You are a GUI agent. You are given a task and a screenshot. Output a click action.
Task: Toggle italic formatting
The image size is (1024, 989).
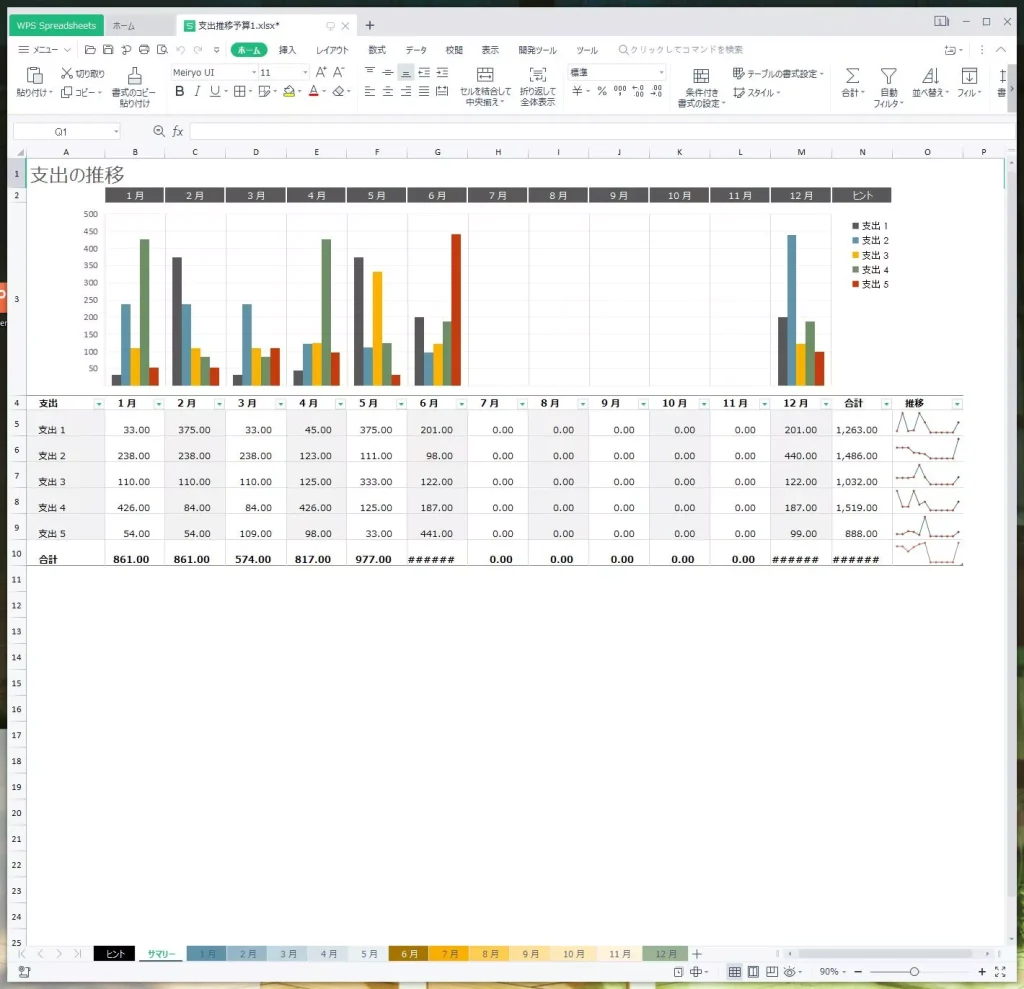198,91
